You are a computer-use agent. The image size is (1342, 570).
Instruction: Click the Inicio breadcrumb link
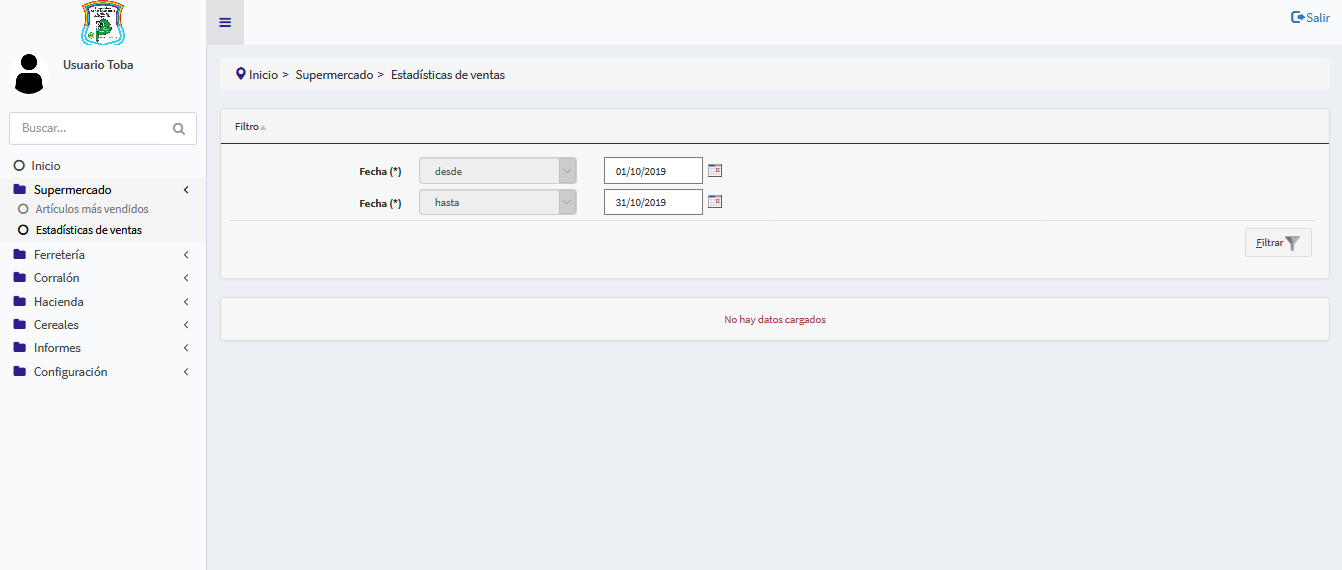[263, 75]
